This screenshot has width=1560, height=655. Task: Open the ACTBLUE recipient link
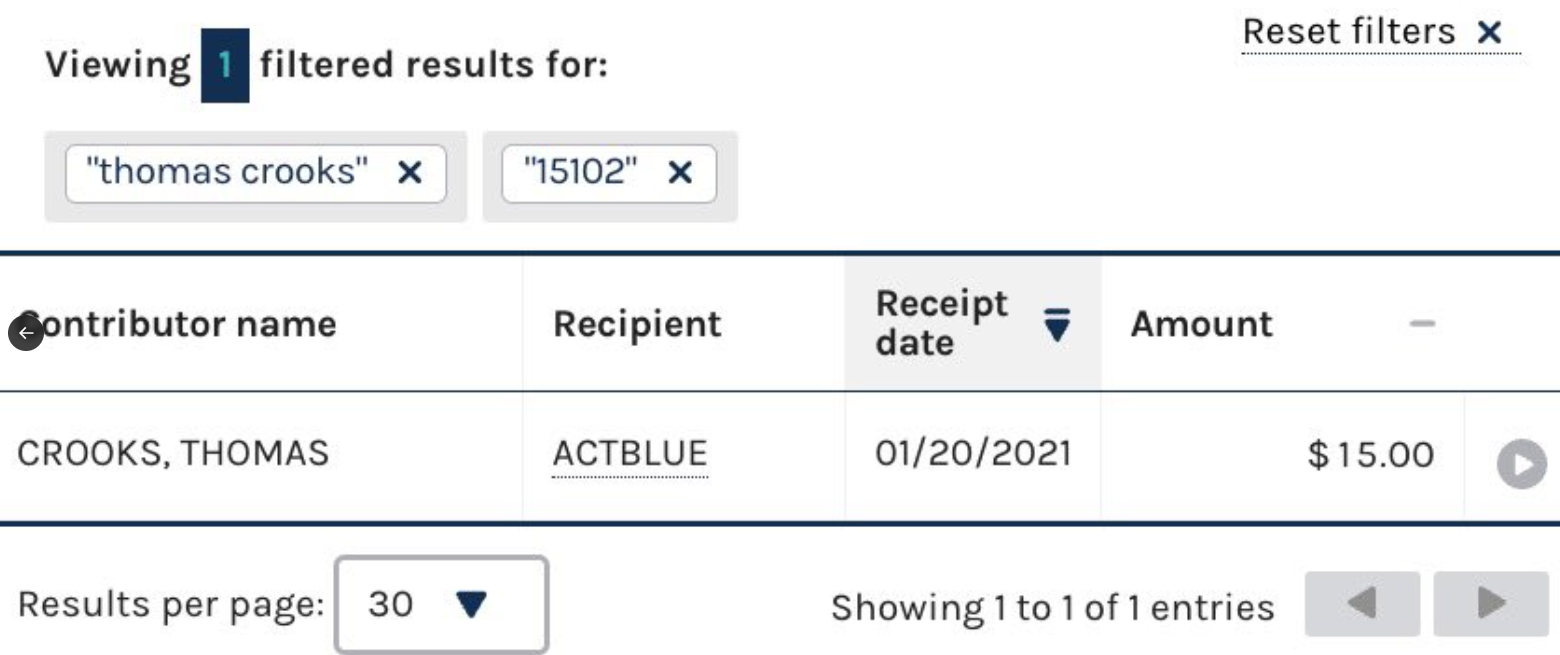coord(630,454)
